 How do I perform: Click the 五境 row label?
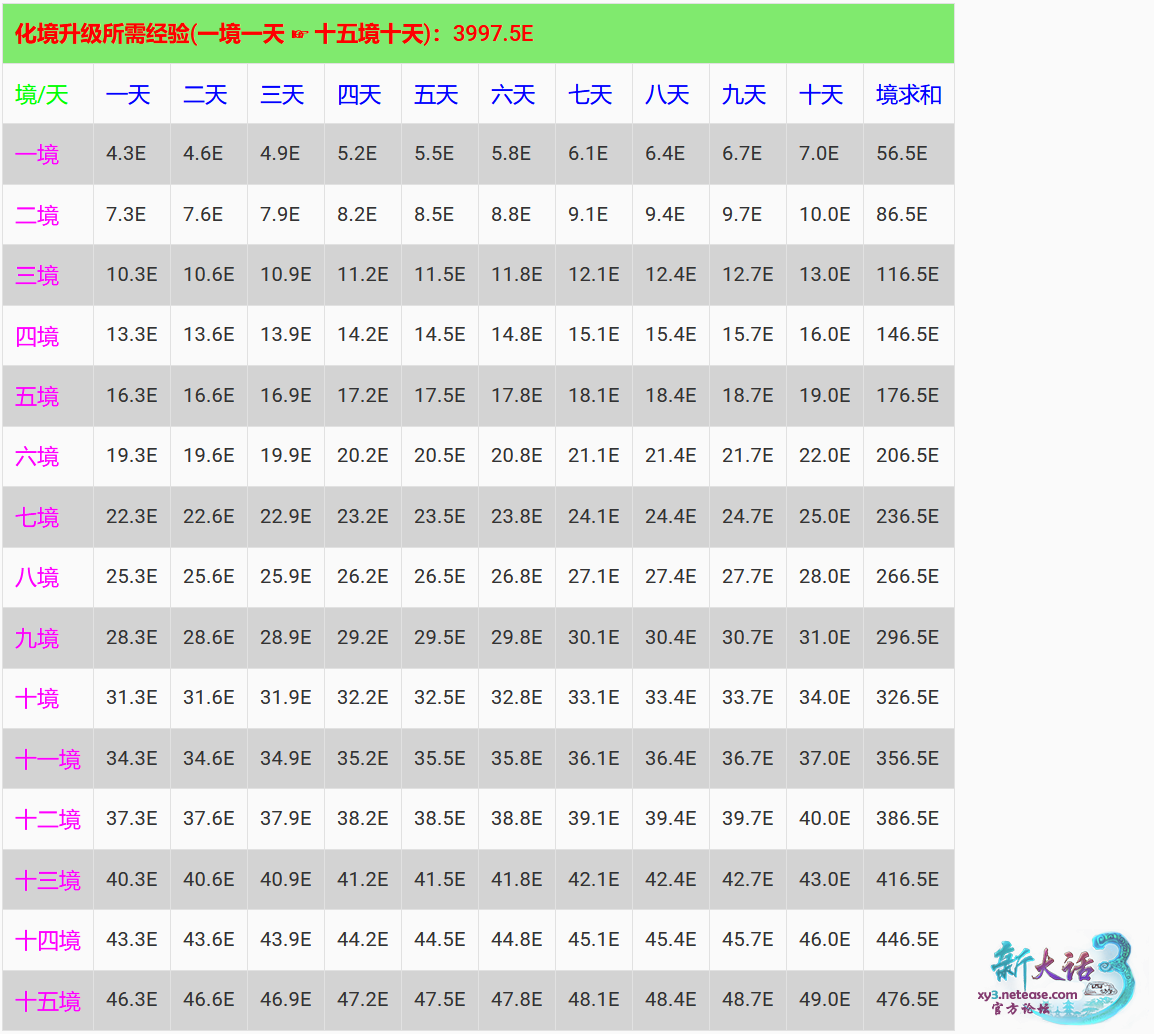(x=48, y=396)
